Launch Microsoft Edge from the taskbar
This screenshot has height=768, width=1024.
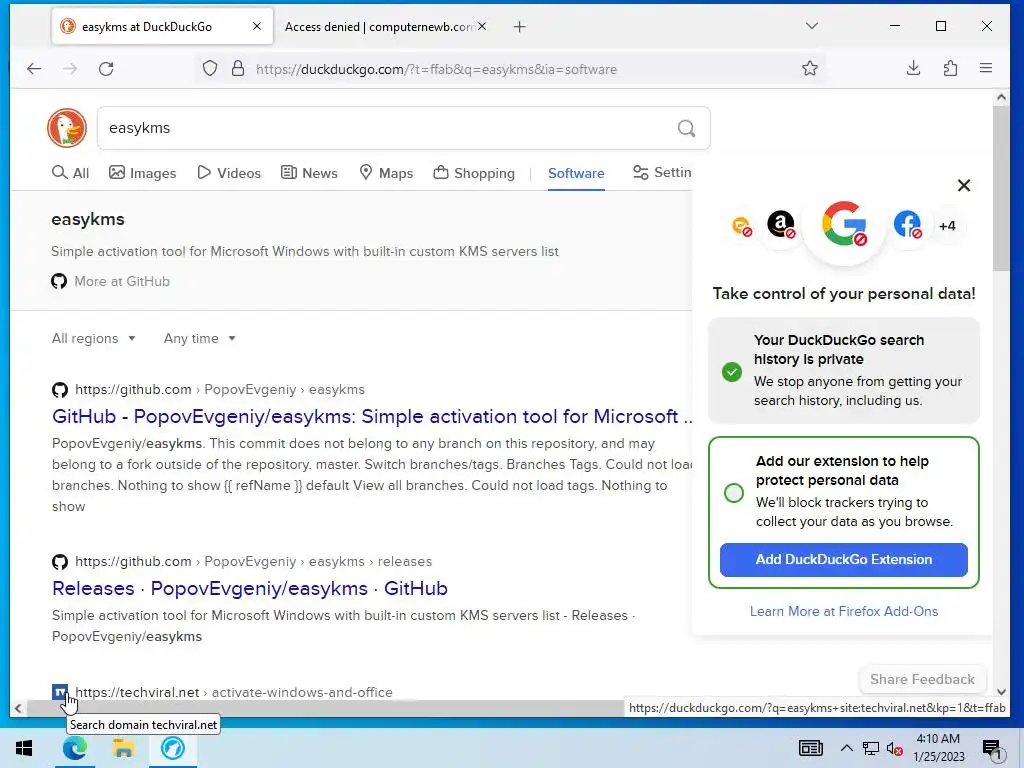coord(75,748)
